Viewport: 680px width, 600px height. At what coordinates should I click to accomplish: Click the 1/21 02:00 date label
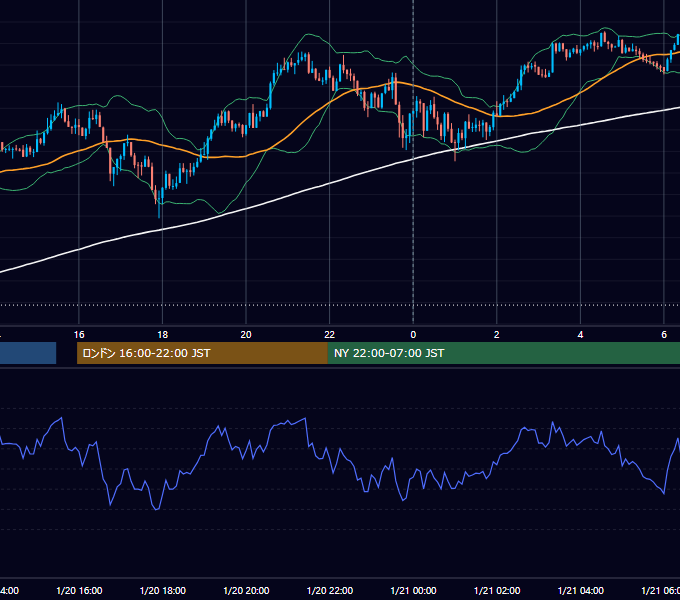coord(497,590)
